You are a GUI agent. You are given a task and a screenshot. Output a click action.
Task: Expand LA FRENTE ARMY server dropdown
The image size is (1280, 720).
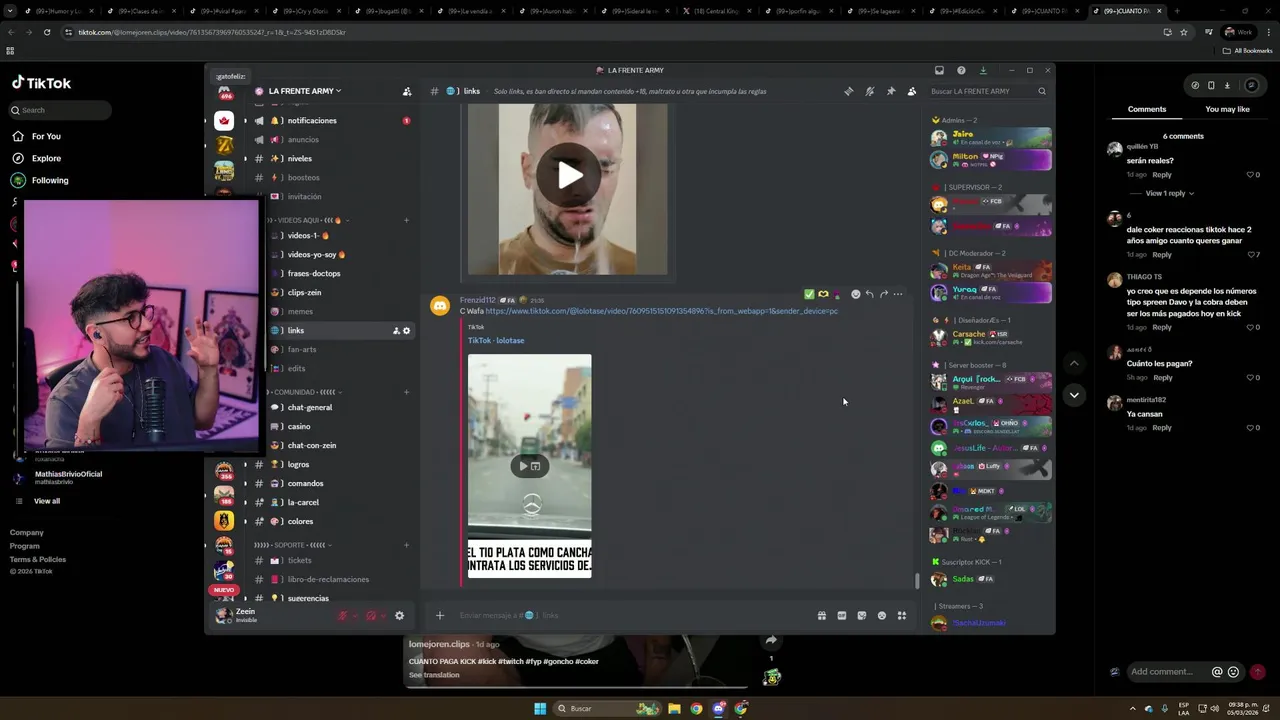pos(305,91)
